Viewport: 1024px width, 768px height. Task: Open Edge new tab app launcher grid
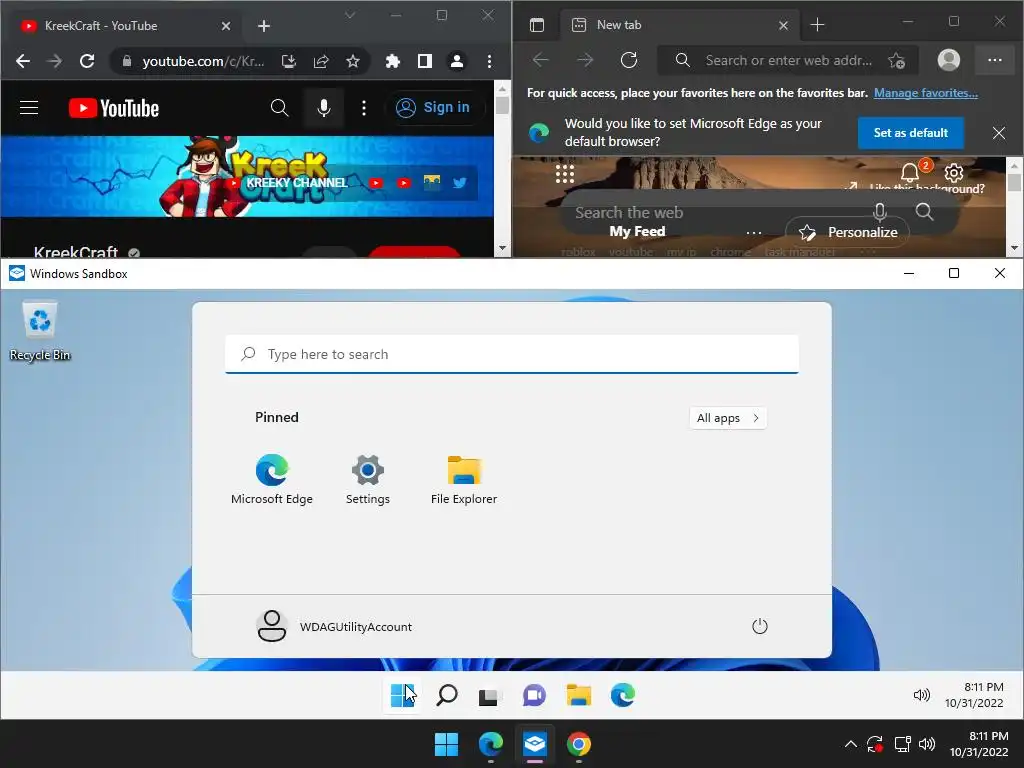click(x=565, y=174)
